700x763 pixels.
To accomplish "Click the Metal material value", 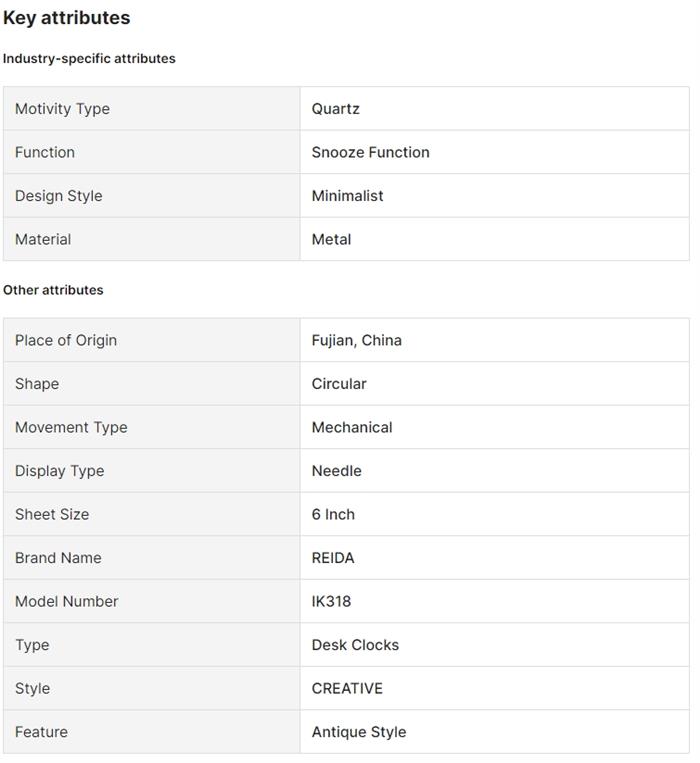I will [331, 240].
